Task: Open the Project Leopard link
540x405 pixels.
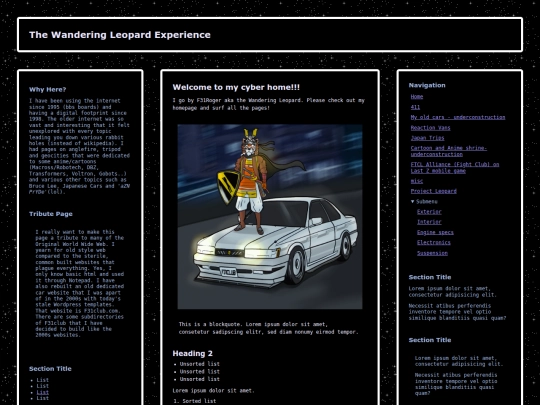Action: (434, 191)
